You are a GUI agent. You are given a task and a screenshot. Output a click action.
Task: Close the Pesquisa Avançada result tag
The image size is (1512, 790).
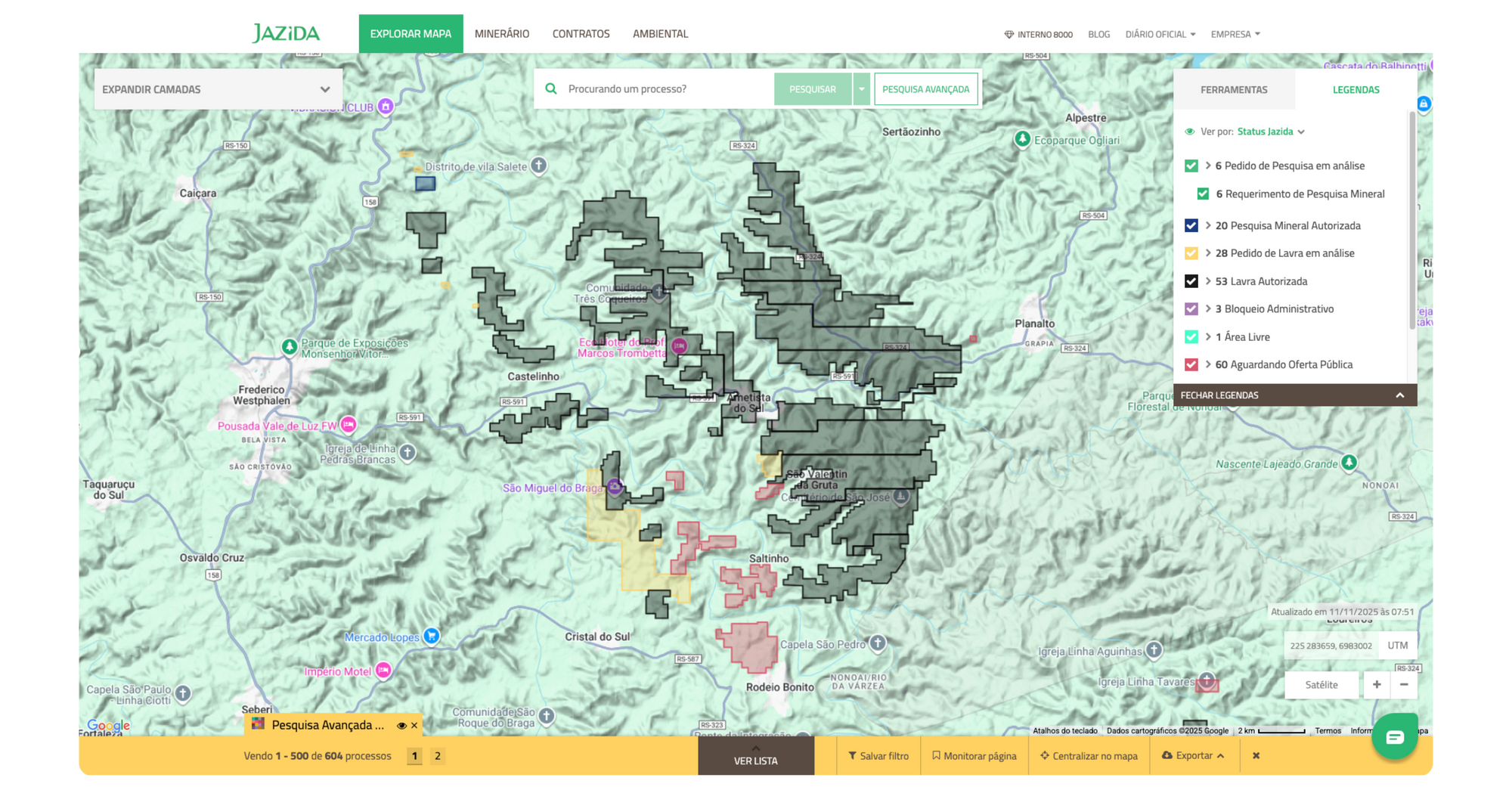(x=414, y=726)
